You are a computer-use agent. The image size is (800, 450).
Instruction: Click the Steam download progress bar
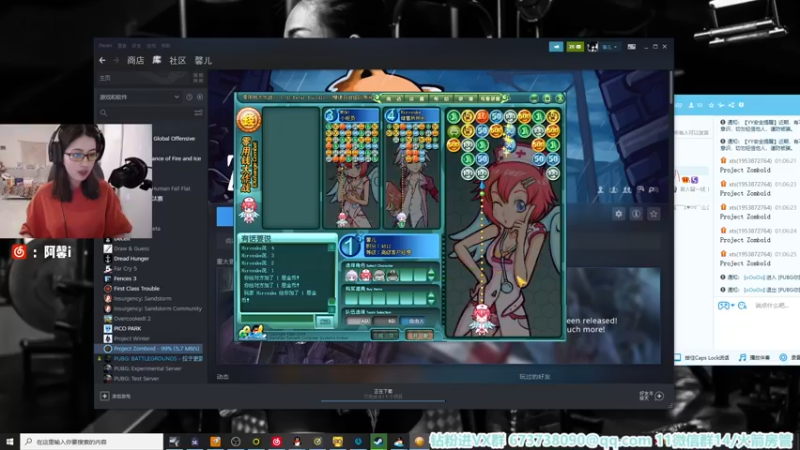tap(383, 401)
